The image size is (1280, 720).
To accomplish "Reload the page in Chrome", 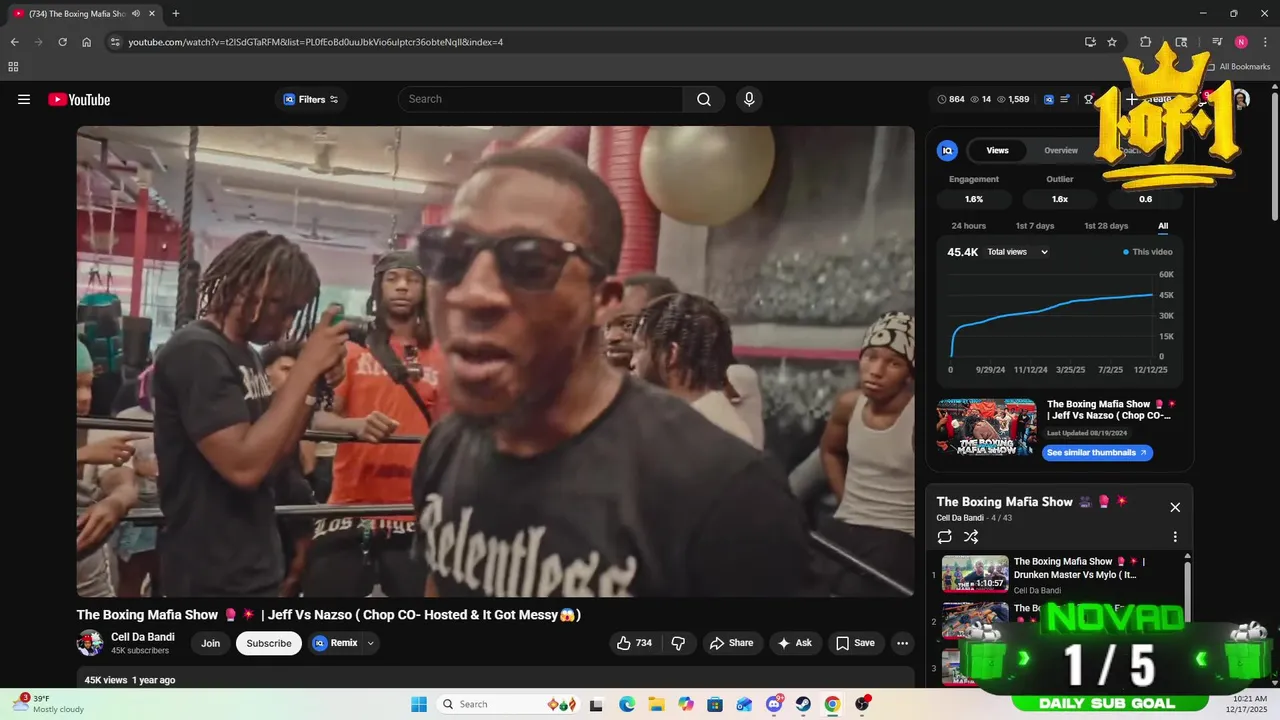I will 62,42.
